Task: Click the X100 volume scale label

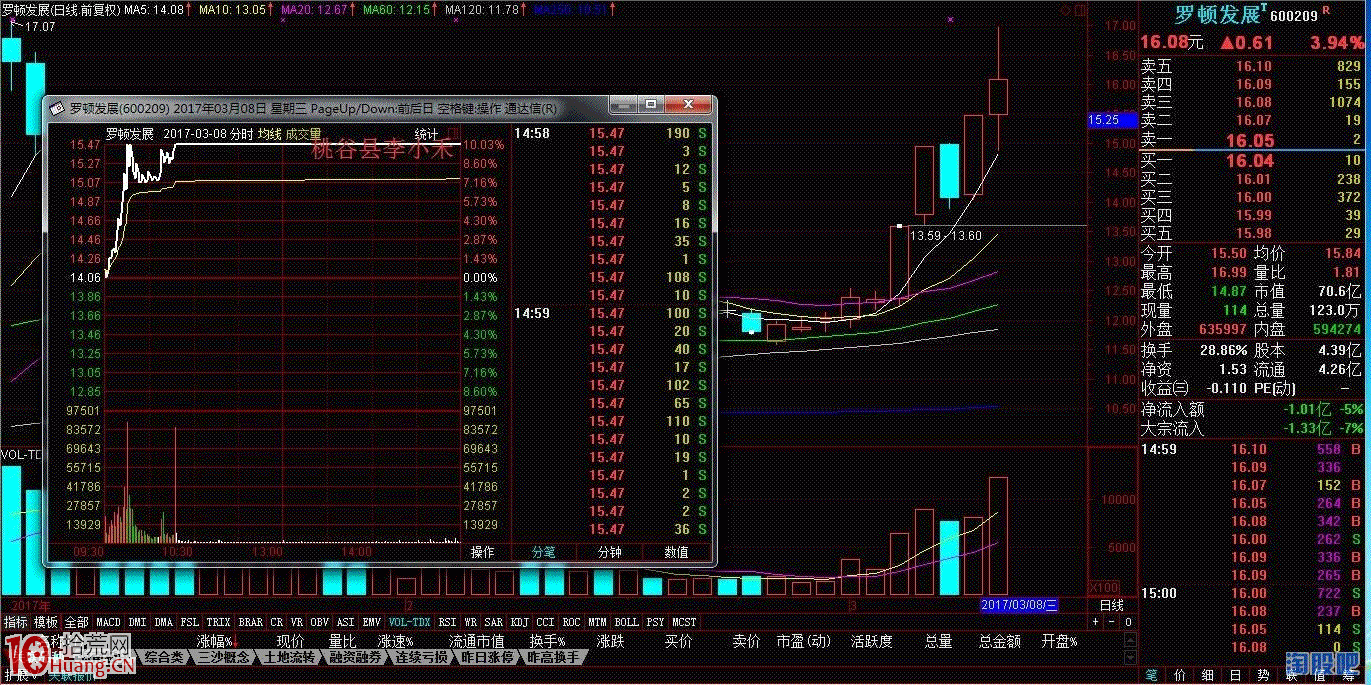Action: pos(1102,588)
